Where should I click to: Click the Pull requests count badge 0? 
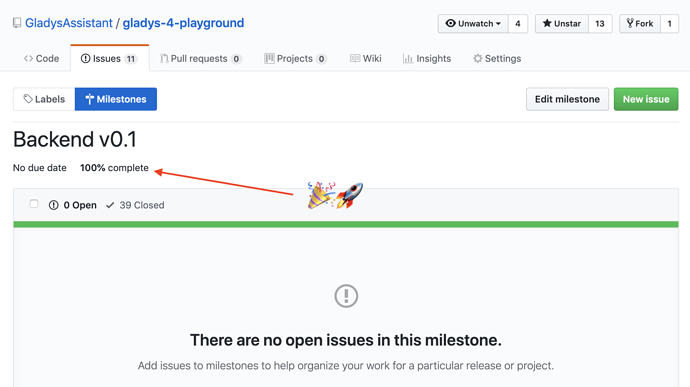coord(236,59)
